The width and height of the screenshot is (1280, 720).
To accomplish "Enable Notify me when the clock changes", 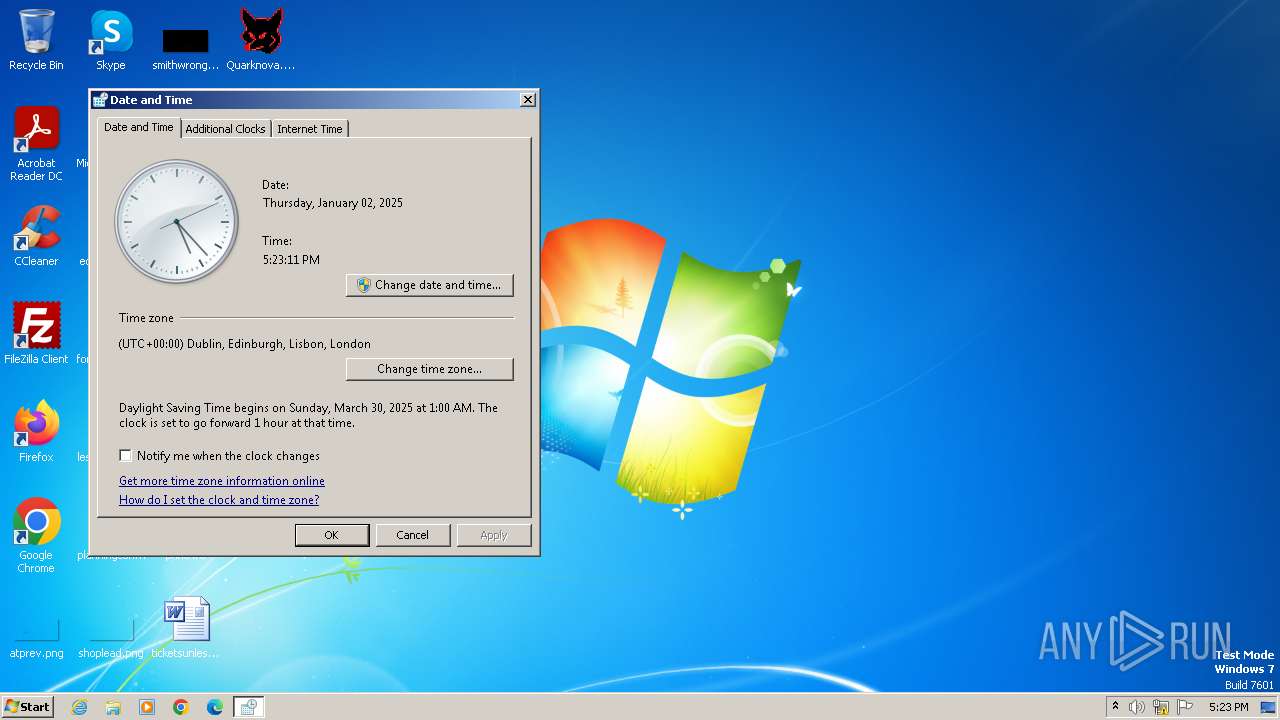I will (125, 456).
